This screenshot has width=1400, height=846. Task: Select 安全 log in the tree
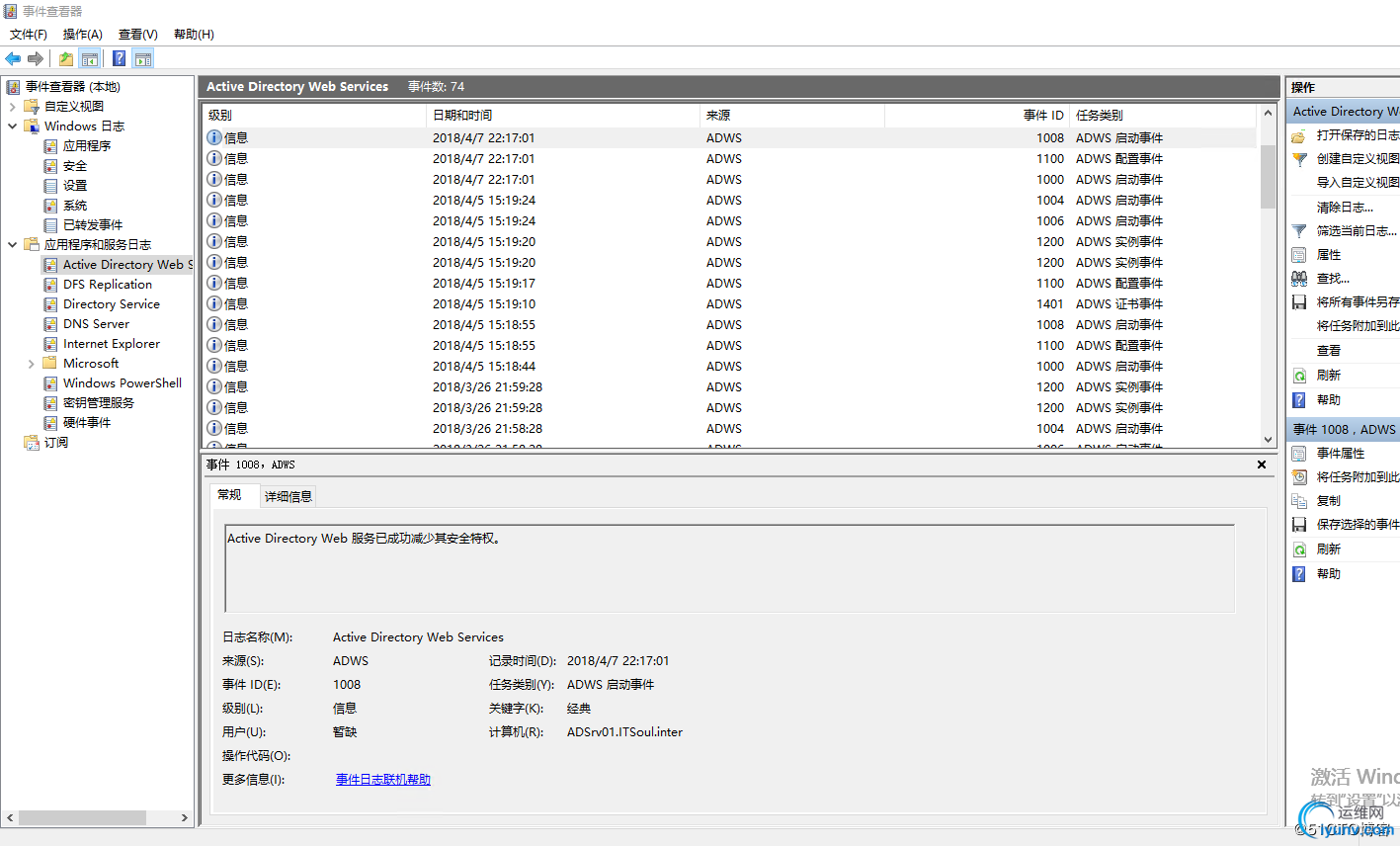tap(75, 165)
